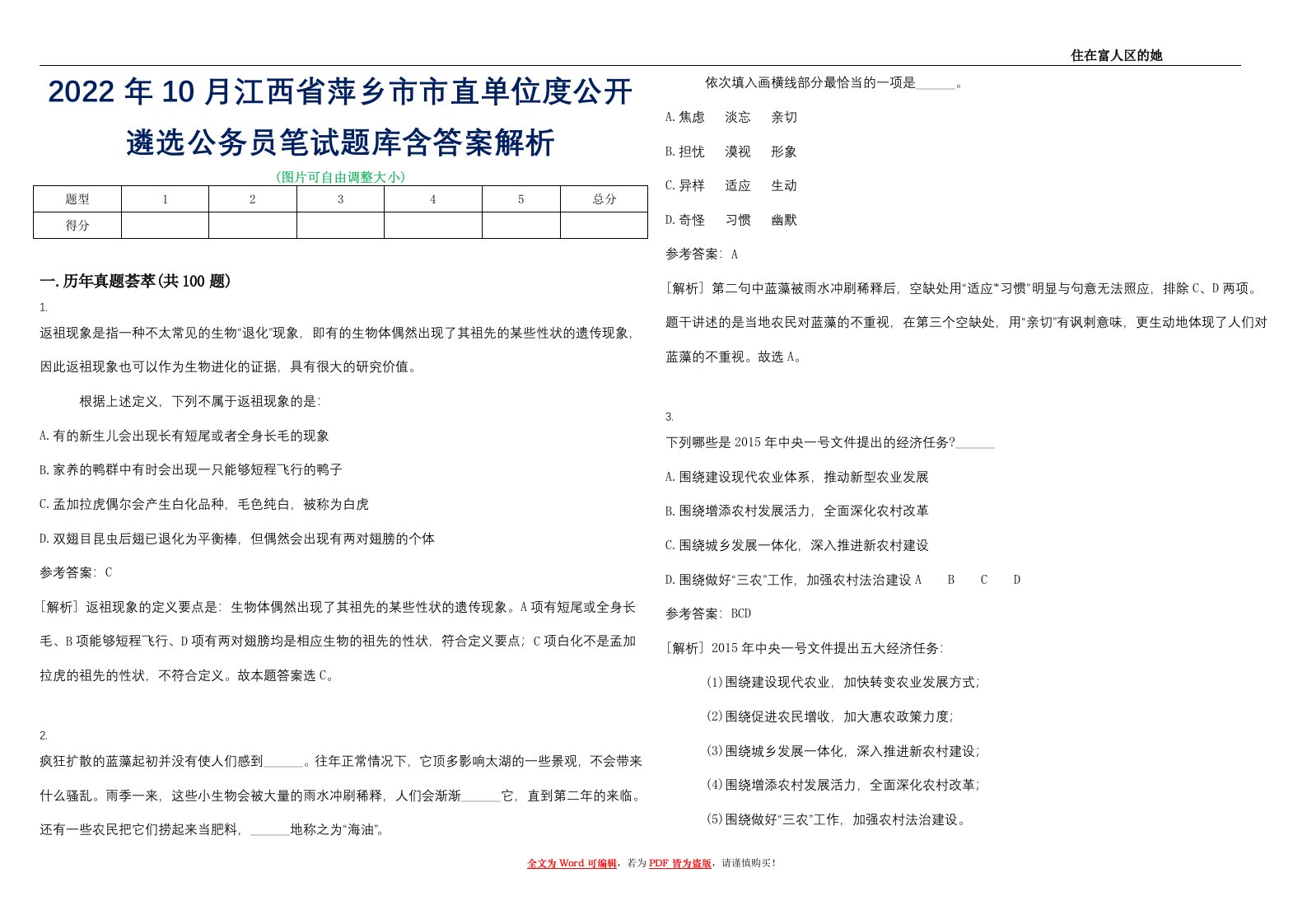
Task: Click option 'C.围绕城乡发展一体化, 深入推进新农村建设'
Action: point(797,545)
